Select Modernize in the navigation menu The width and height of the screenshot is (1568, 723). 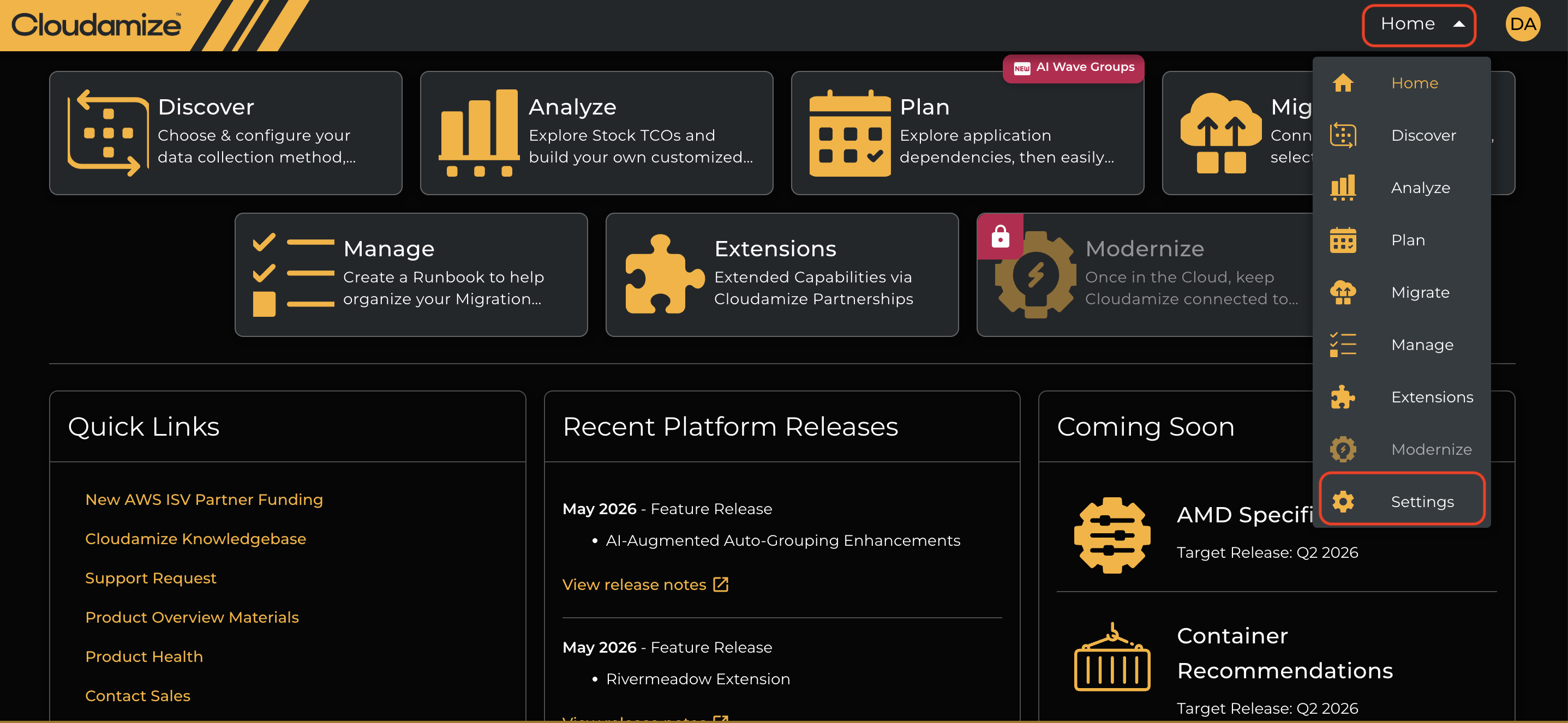coord(1402,449)
